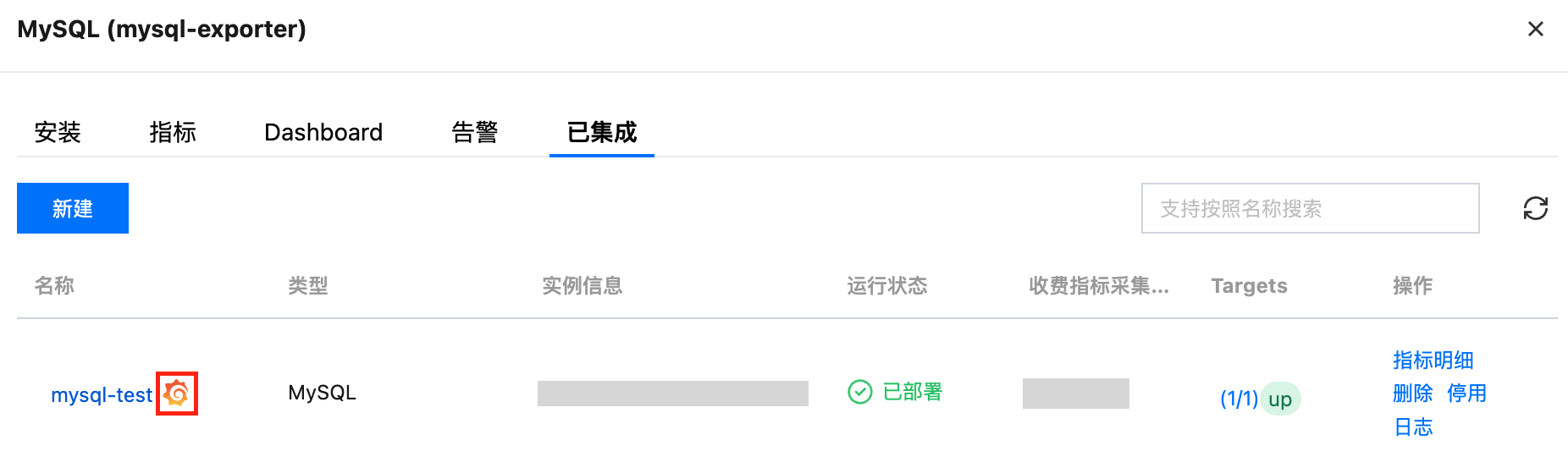Screen dimensions: 1568x457
Task: Click the 运行状态 column header
Action: pyautogui.click(x=886, y=286)
